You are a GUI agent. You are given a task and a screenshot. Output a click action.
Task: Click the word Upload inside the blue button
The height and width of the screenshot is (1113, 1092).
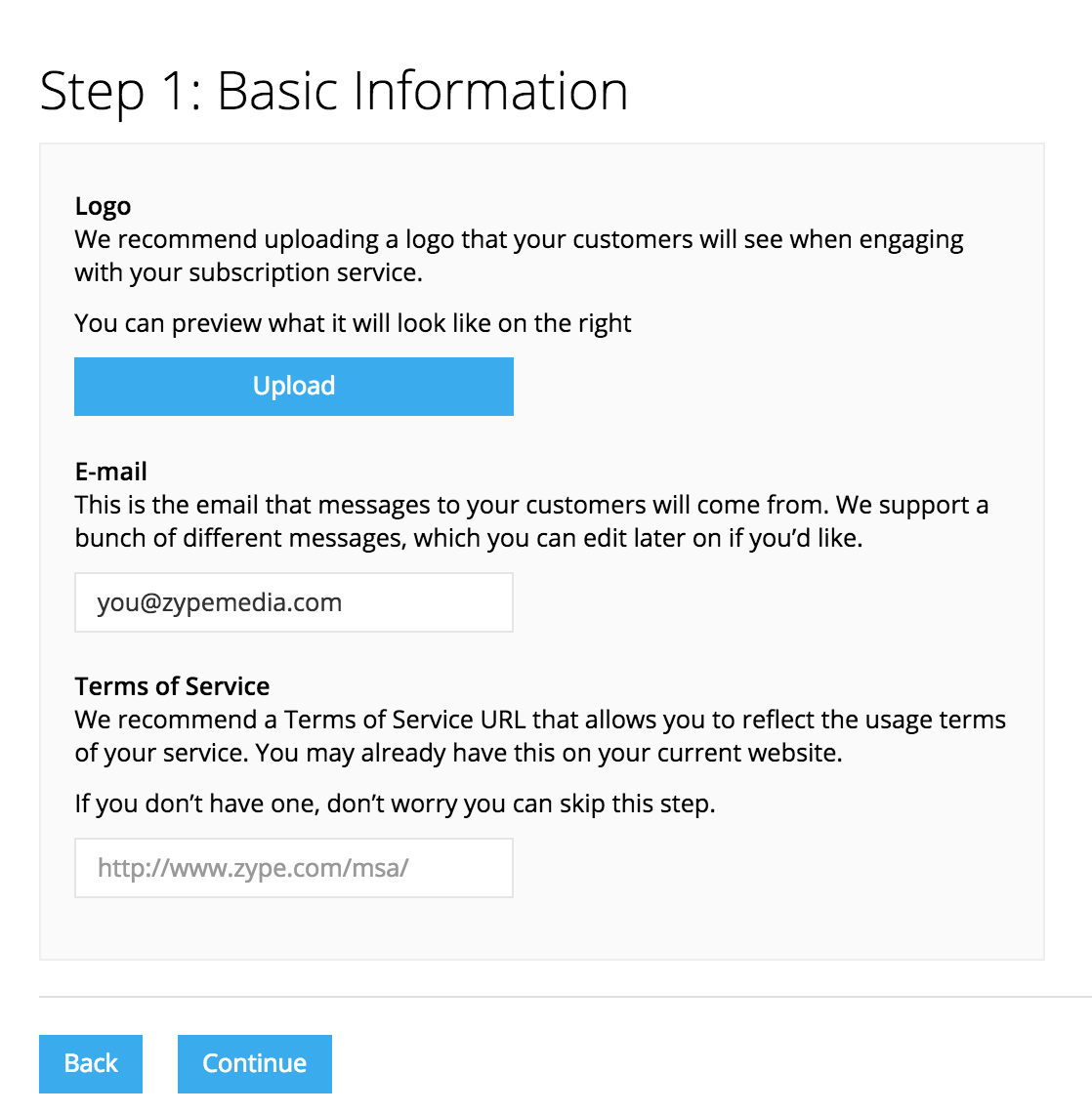(x=294, y=387)
